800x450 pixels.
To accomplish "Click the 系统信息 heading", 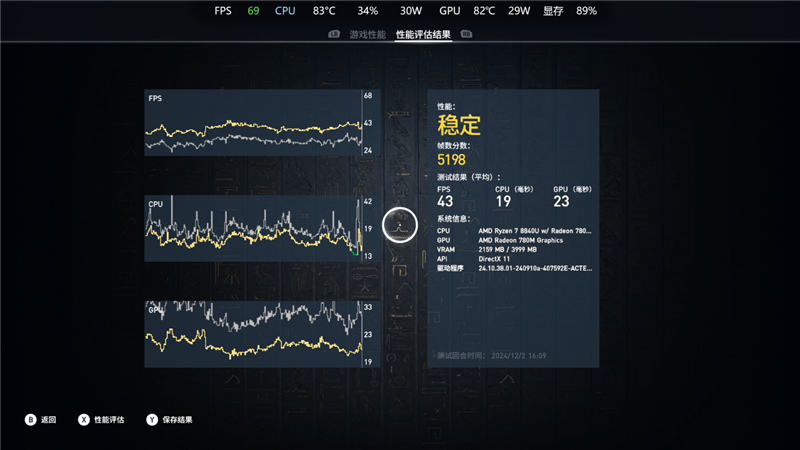I will (x=454, y=218).
